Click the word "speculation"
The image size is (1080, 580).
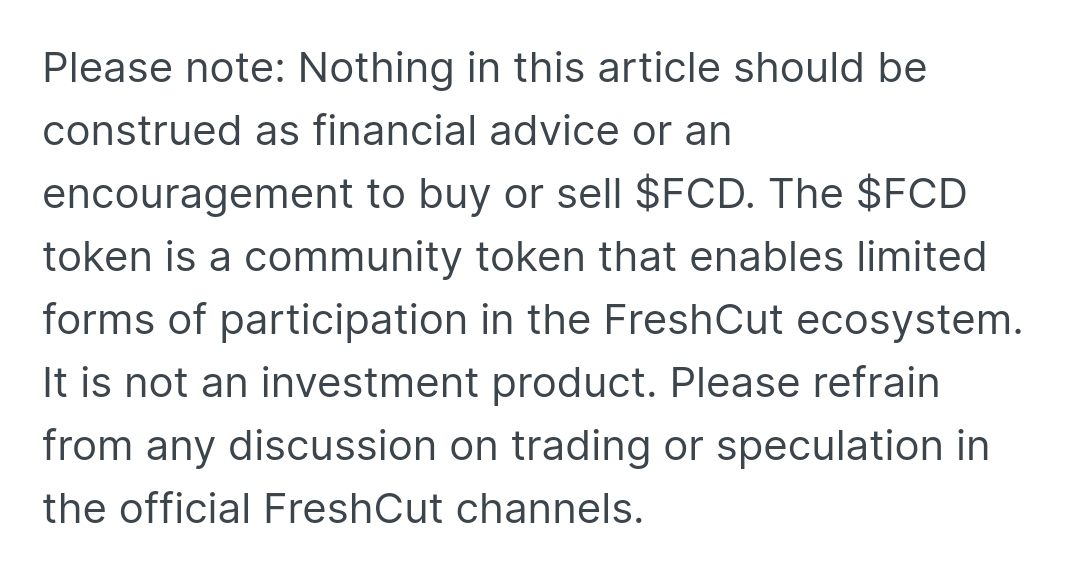click(829, 446)
